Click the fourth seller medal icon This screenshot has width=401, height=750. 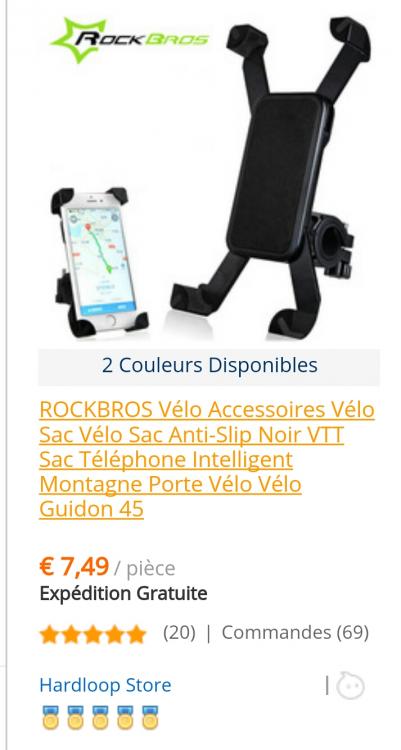[125, 717]
